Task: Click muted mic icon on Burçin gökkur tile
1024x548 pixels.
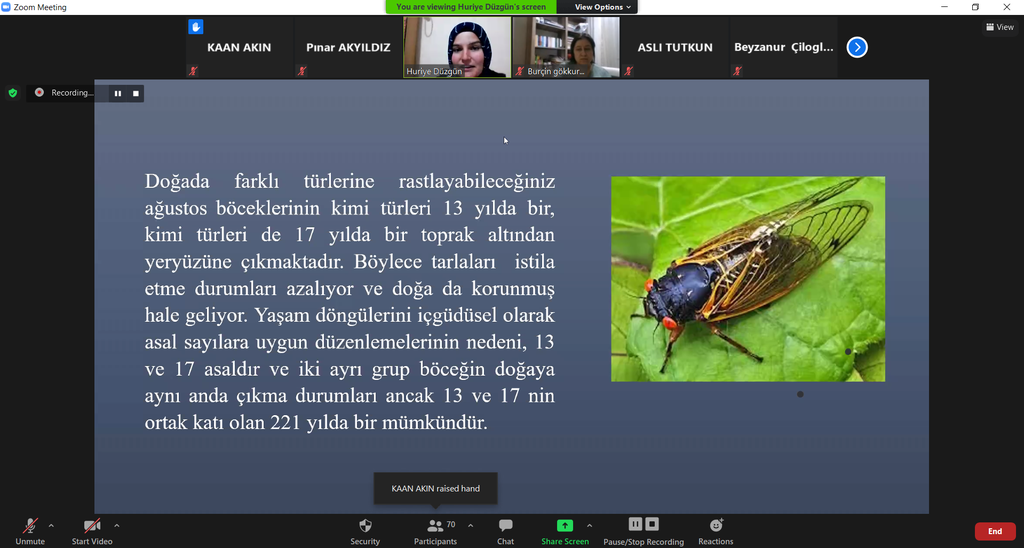Action: click(x=520, y=71)
